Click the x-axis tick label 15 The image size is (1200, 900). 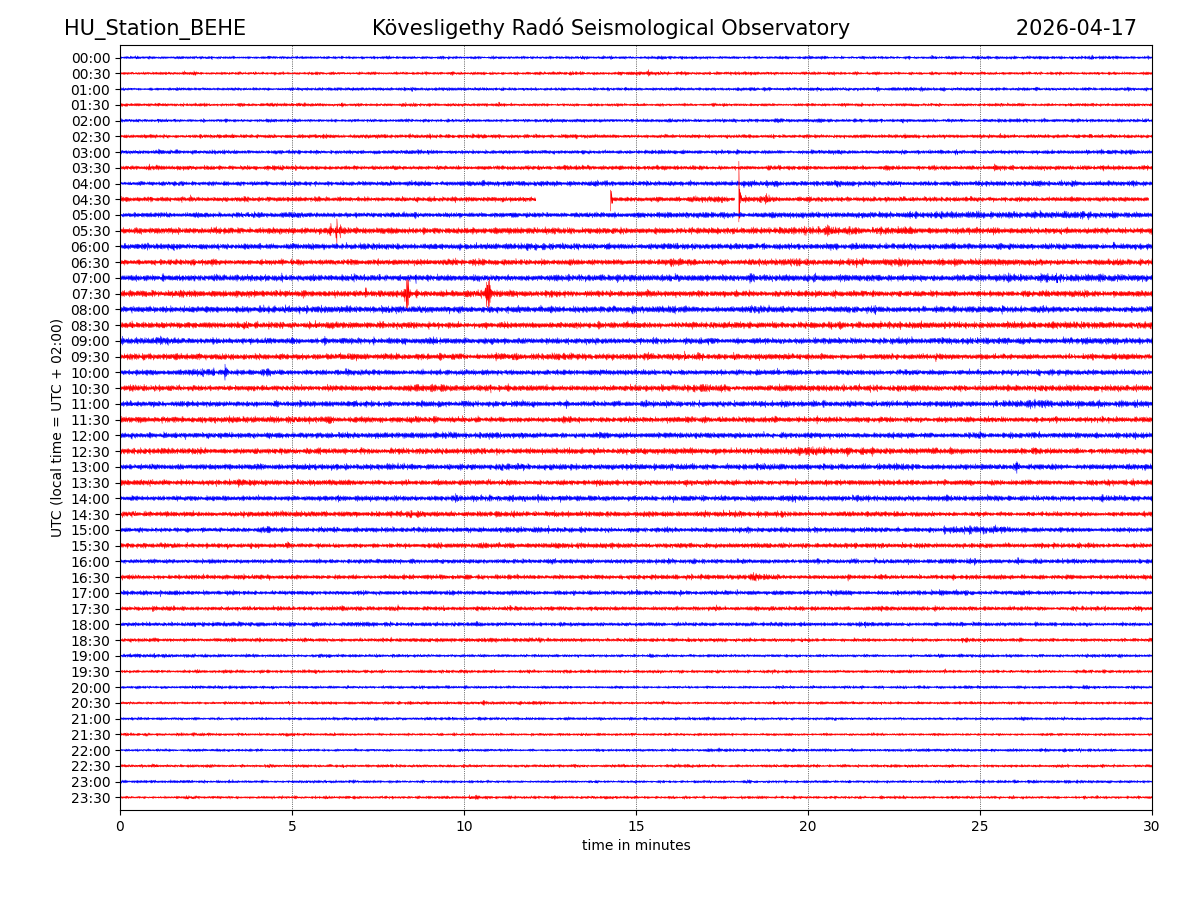coord(636,827)
